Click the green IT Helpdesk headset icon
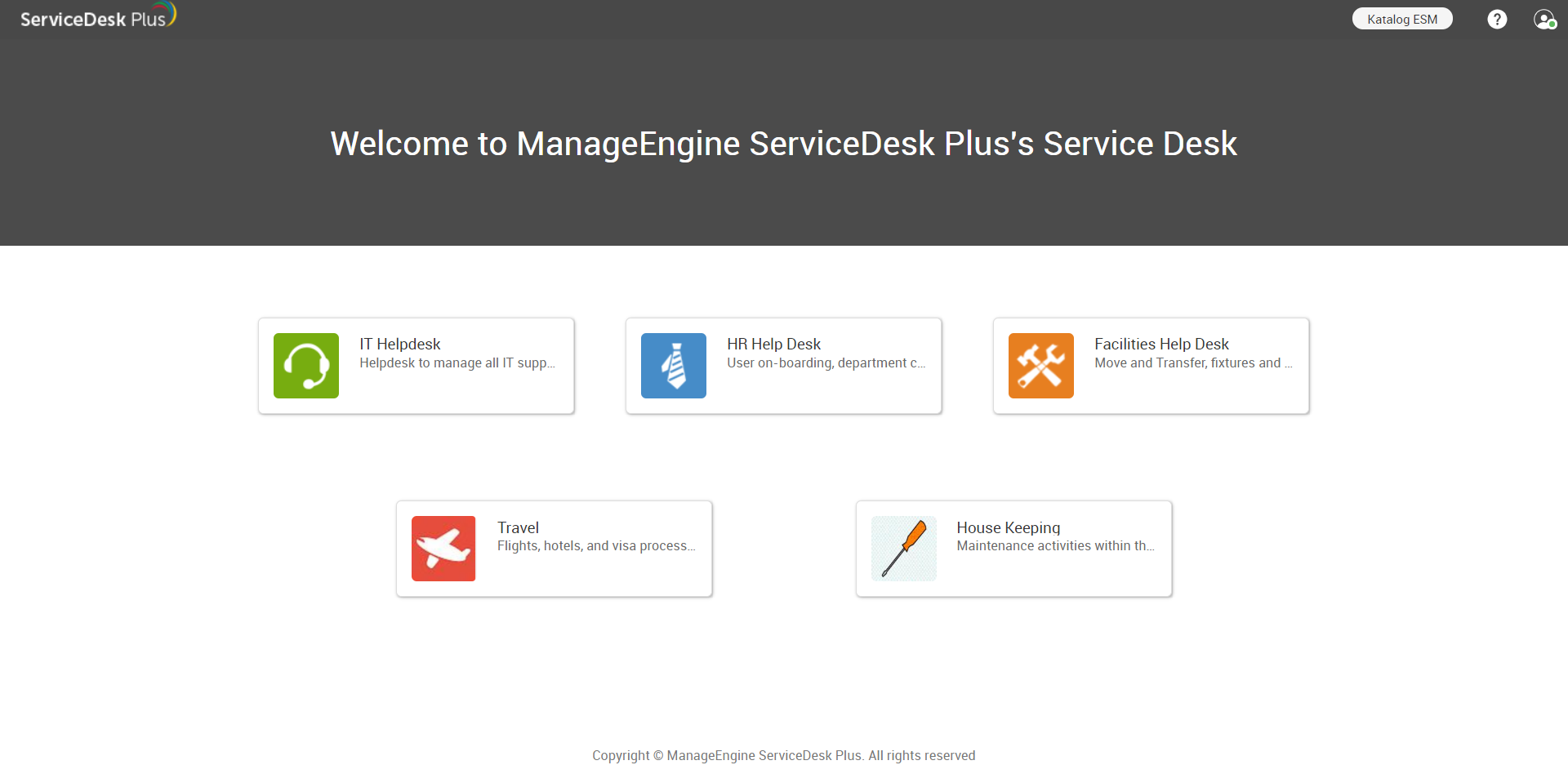The width and height of the screenshot is (1568, 765). click(305, 365)
